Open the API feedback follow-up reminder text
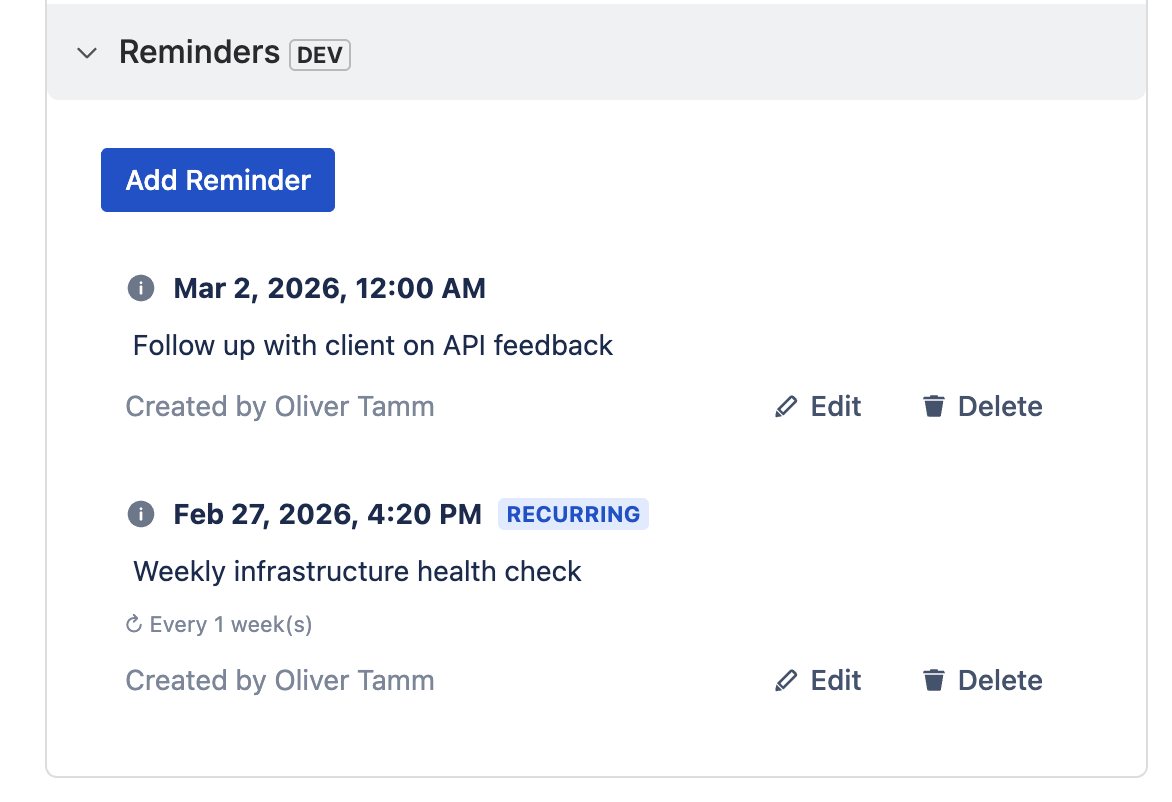The image size is (1172, 802). coord(373,346)
